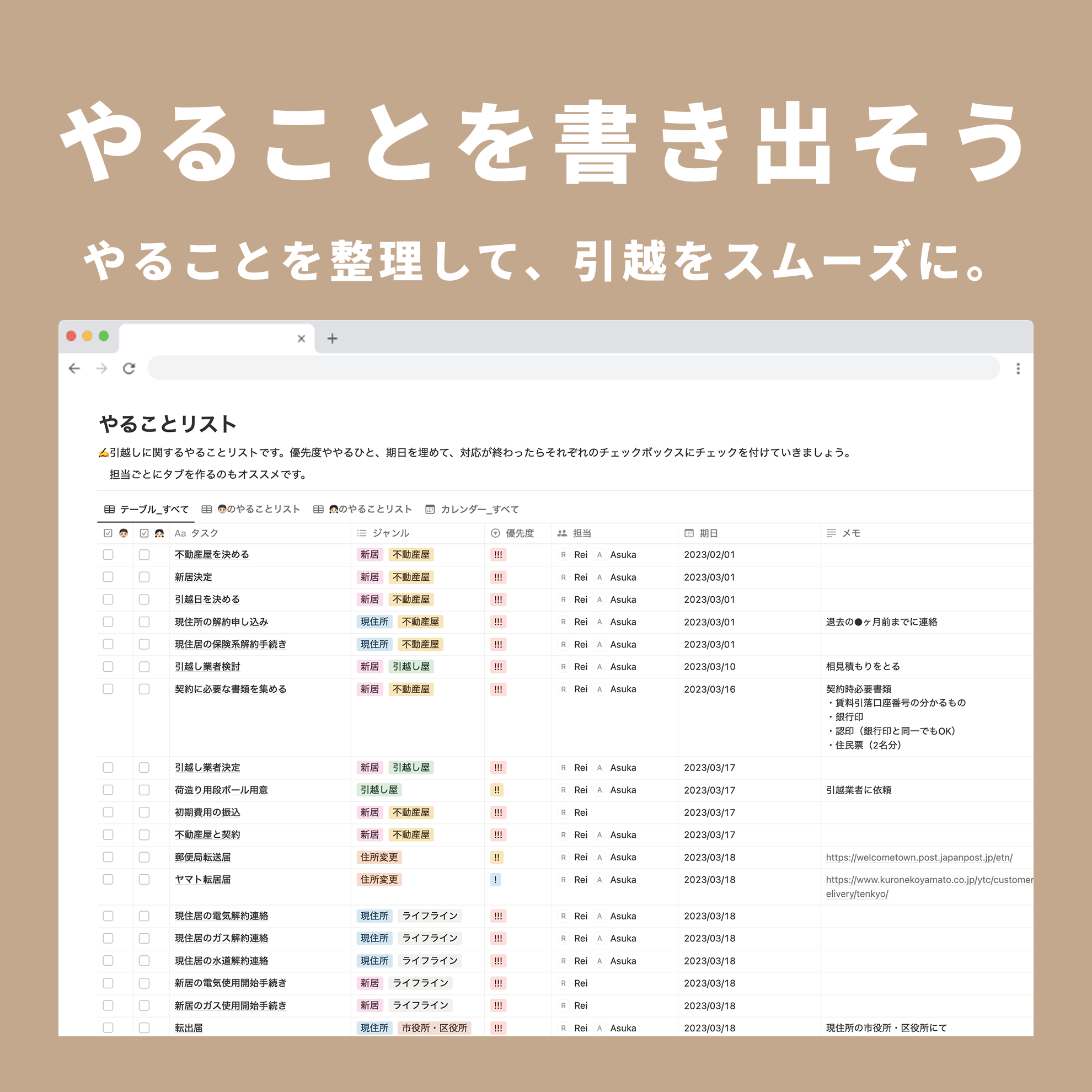Click the browser back arrow

[74, 368]
